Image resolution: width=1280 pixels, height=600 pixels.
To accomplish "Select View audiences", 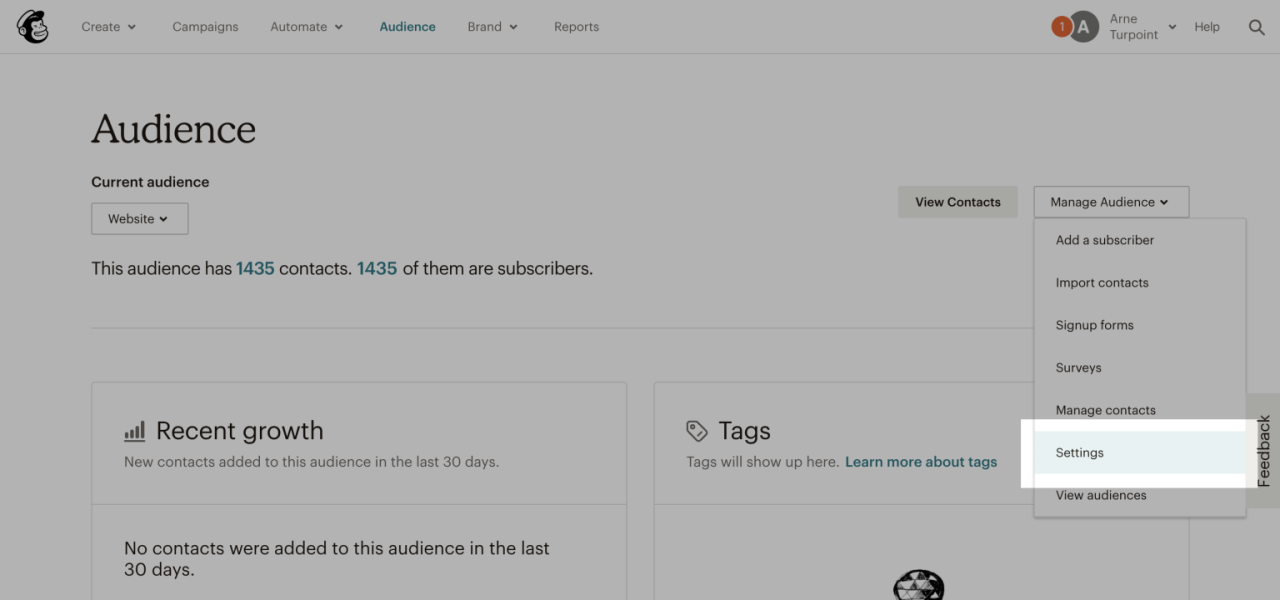I will 1140,495.
